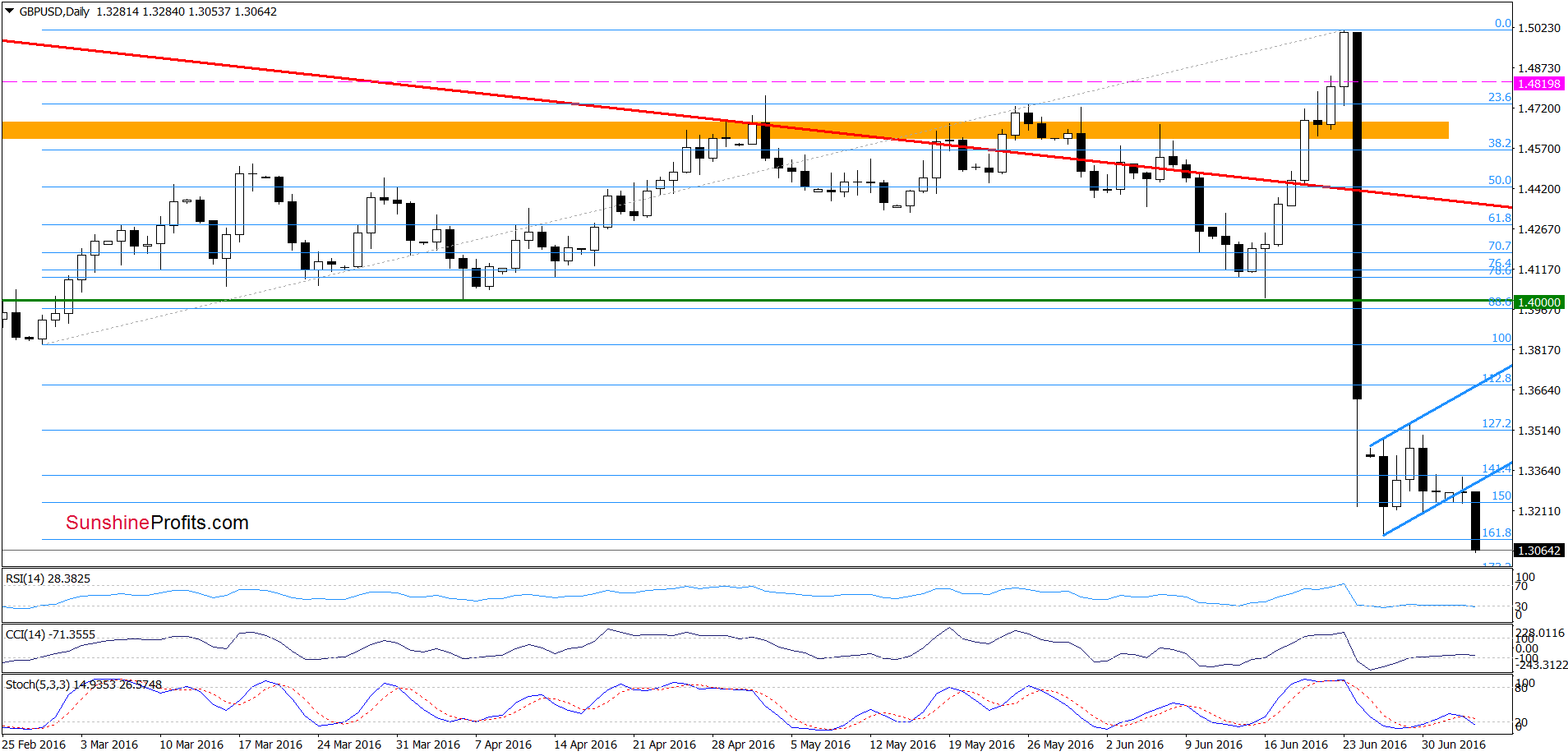The image size is (1568, 756).
Task: Click the GBPUSD,Daily chart title
Action: (54, 12)
